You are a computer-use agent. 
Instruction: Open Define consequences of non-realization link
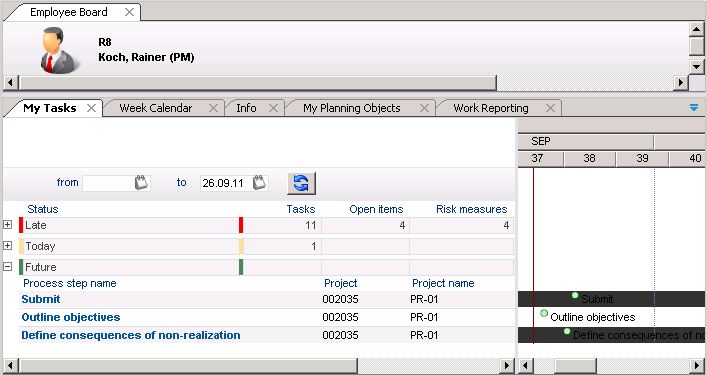point(131,335)
